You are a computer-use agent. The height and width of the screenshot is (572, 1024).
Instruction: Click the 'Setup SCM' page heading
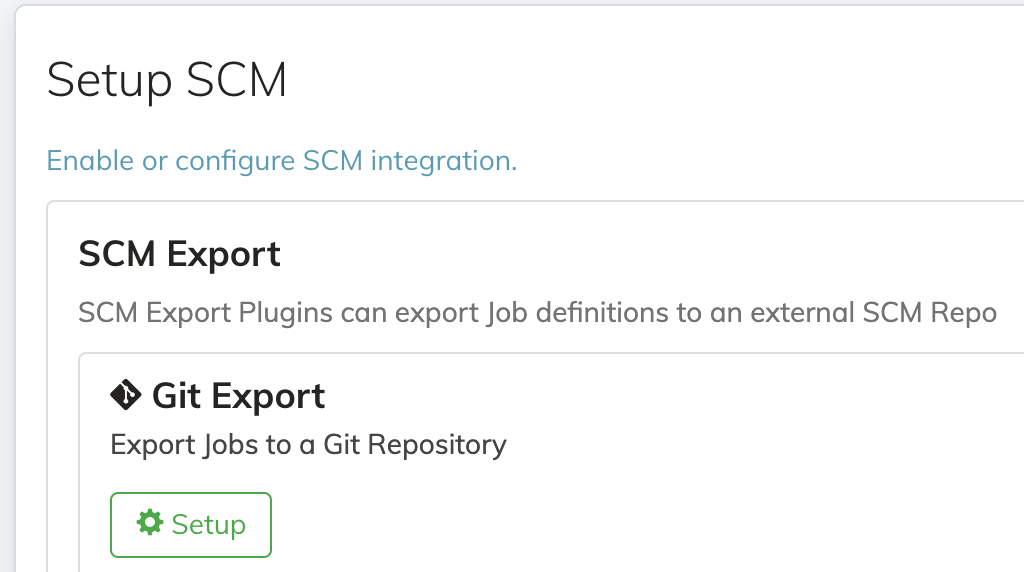[167, 80]
